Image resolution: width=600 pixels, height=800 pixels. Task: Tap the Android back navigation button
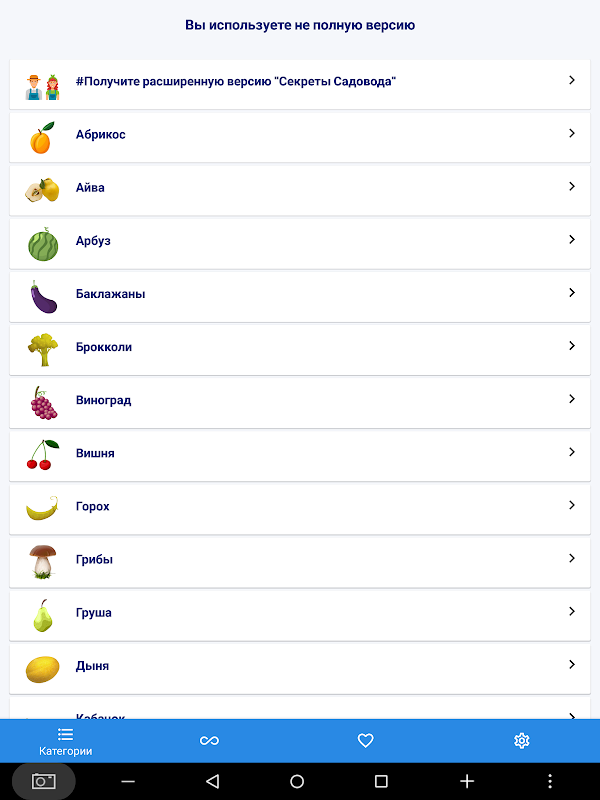pos(212,781)
